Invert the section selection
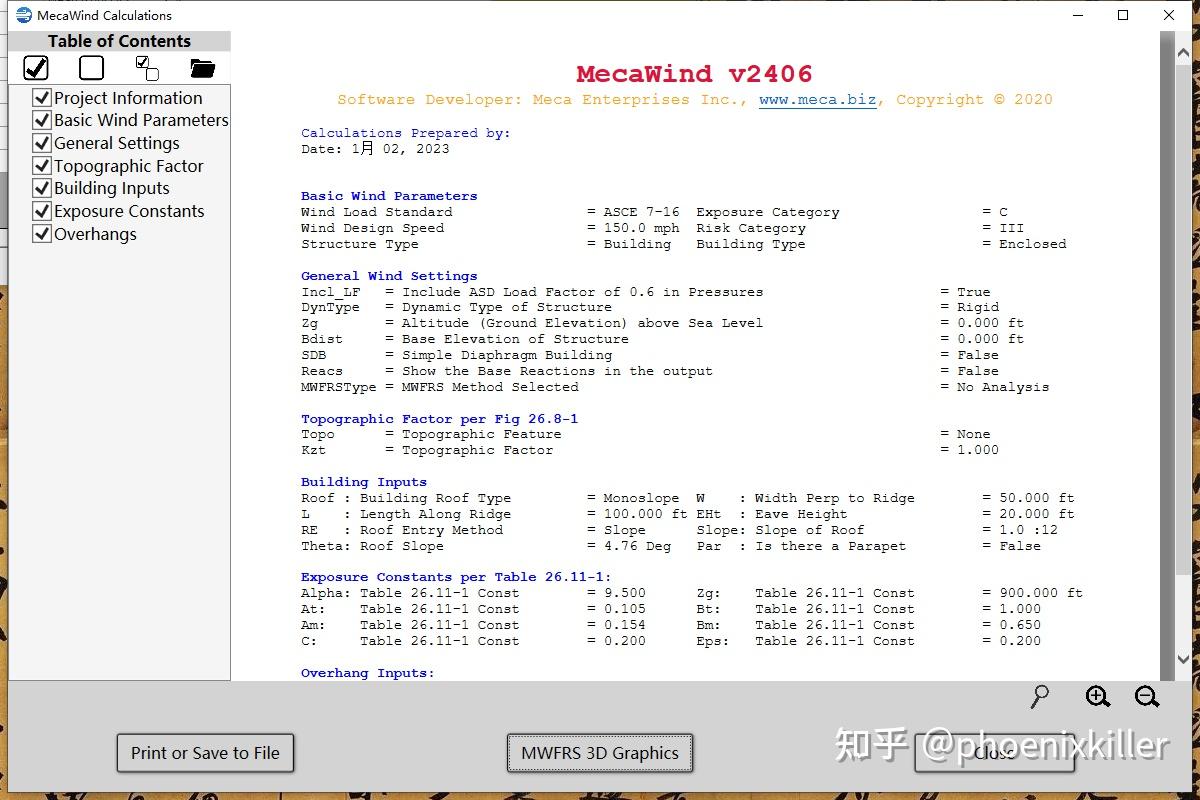 point(146,67)
